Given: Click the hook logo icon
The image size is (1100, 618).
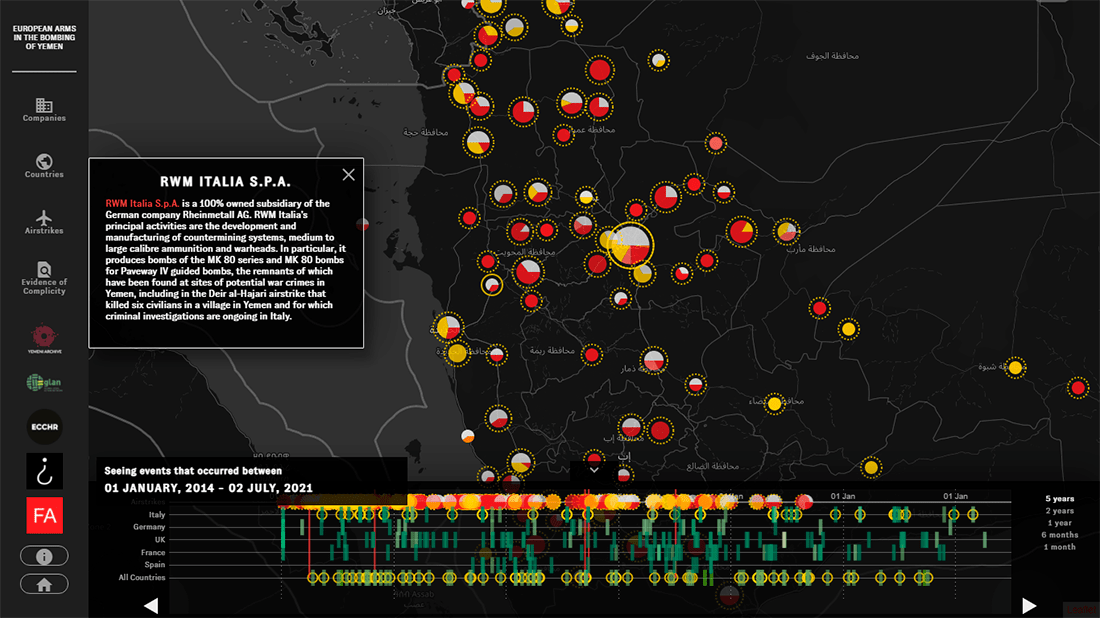Looking at the screenshot, I should click(44, 471).
